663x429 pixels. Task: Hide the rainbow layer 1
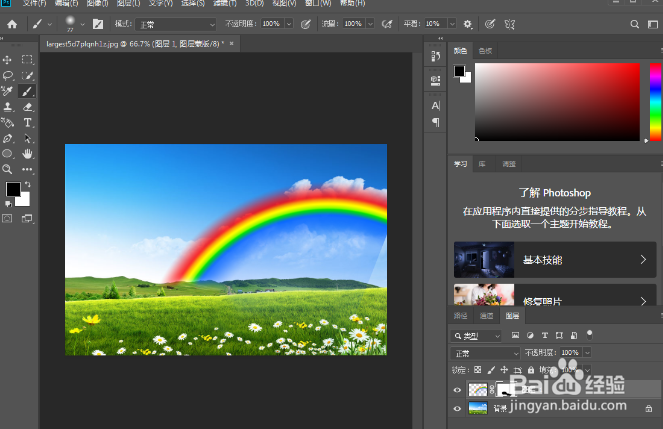coord(457,390)
